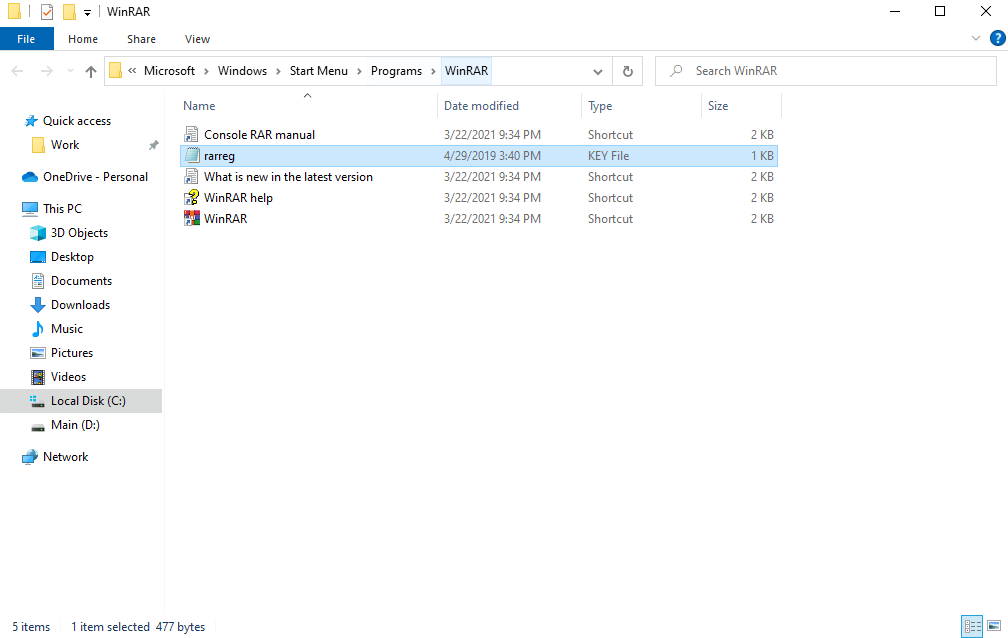Select This PC in navigation pane
Viewport: 1008px width, 638px height.
[x=62, y=208]
